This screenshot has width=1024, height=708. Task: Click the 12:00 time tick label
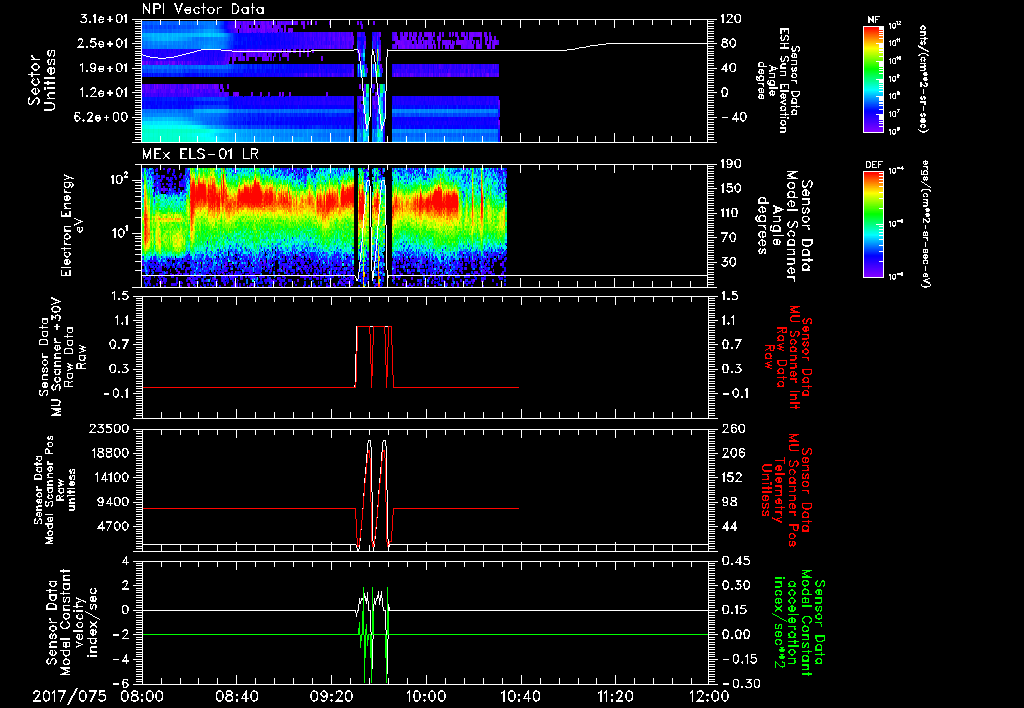pos(709,696)
